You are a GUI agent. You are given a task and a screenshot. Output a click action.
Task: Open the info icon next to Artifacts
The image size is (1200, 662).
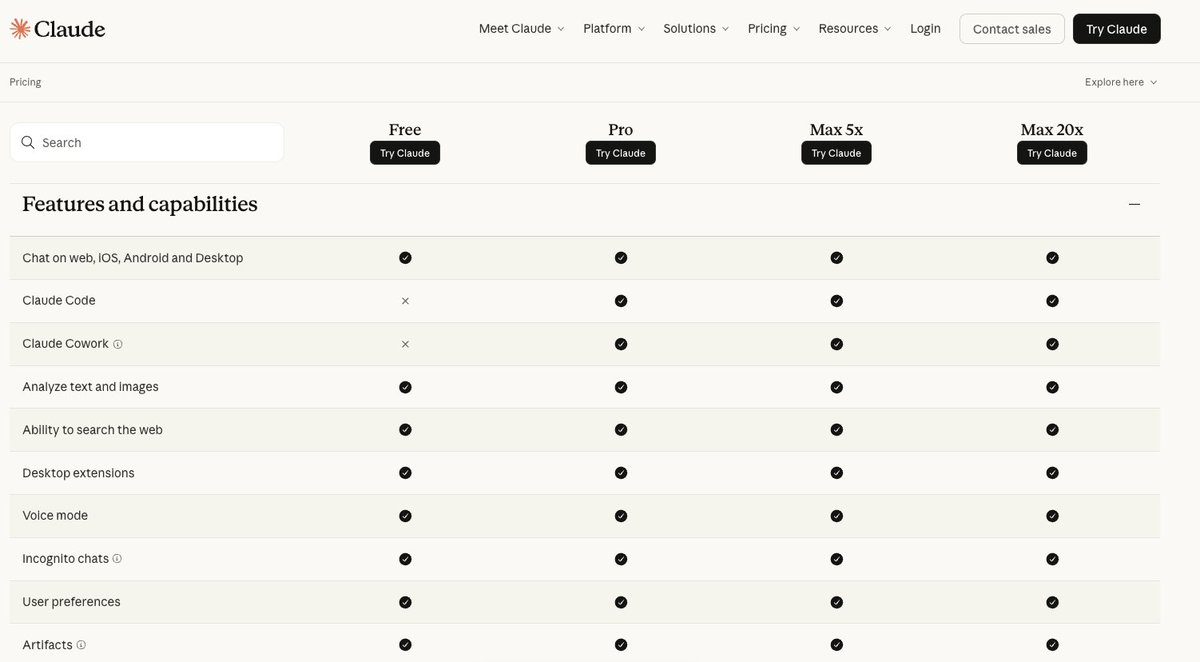coord(81,645)
